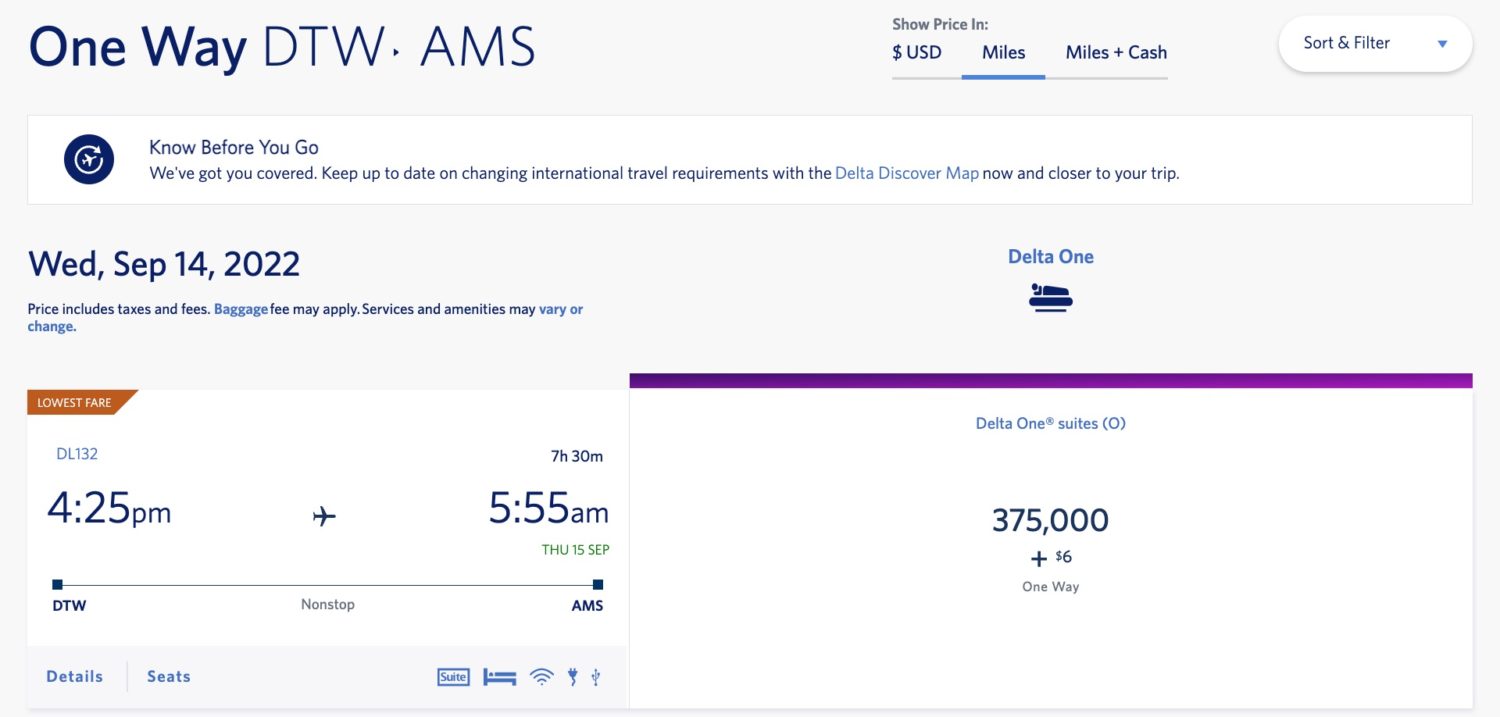This screenshot has width=1500, height=717.
Task: Switch pricing to Miles + Cash
Action: tap(1115, 52)
